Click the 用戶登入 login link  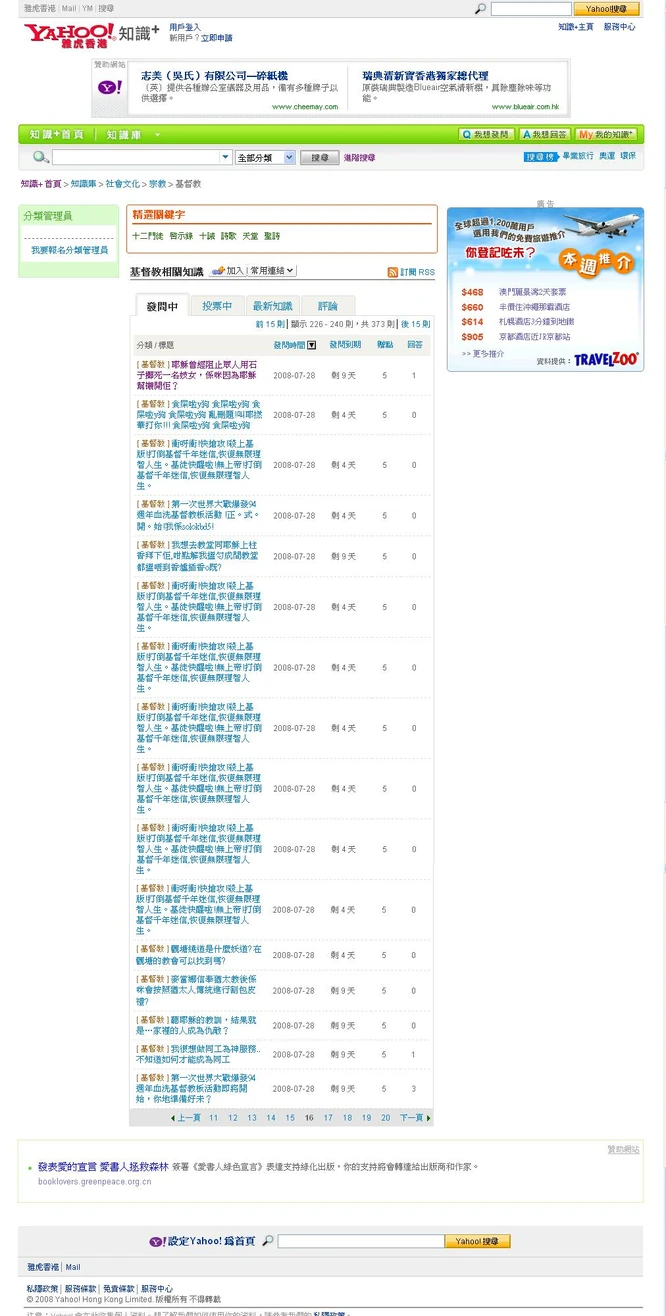(x=184, y=27)
